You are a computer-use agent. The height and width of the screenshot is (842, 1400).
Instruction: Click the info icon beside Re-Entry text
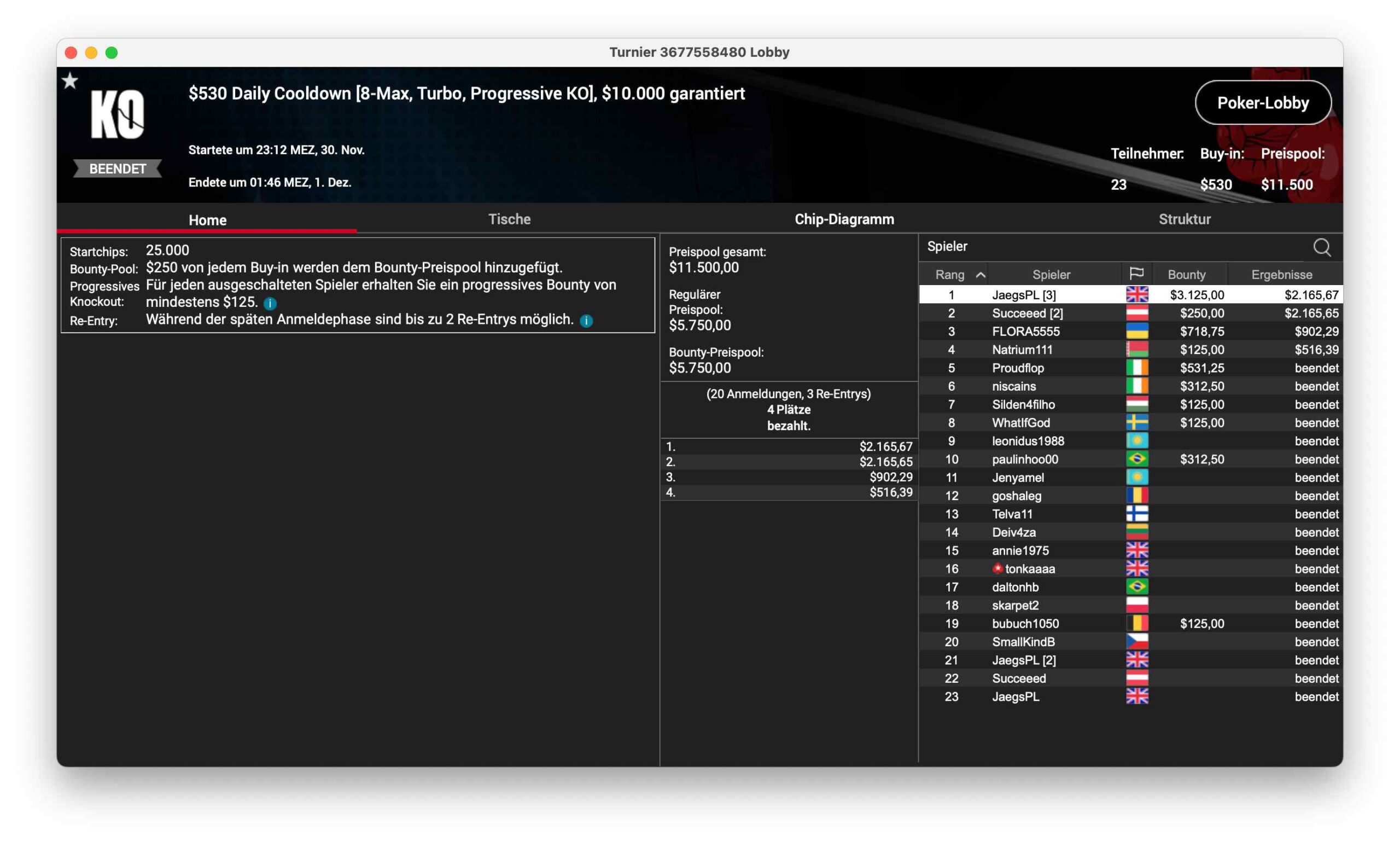(586, 321)
